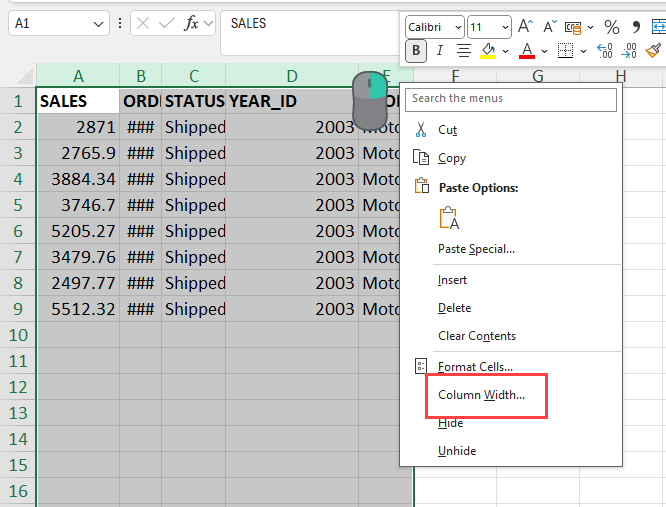Click Hide in the context menu
666x507 pixels.
[x=450, y=423]
